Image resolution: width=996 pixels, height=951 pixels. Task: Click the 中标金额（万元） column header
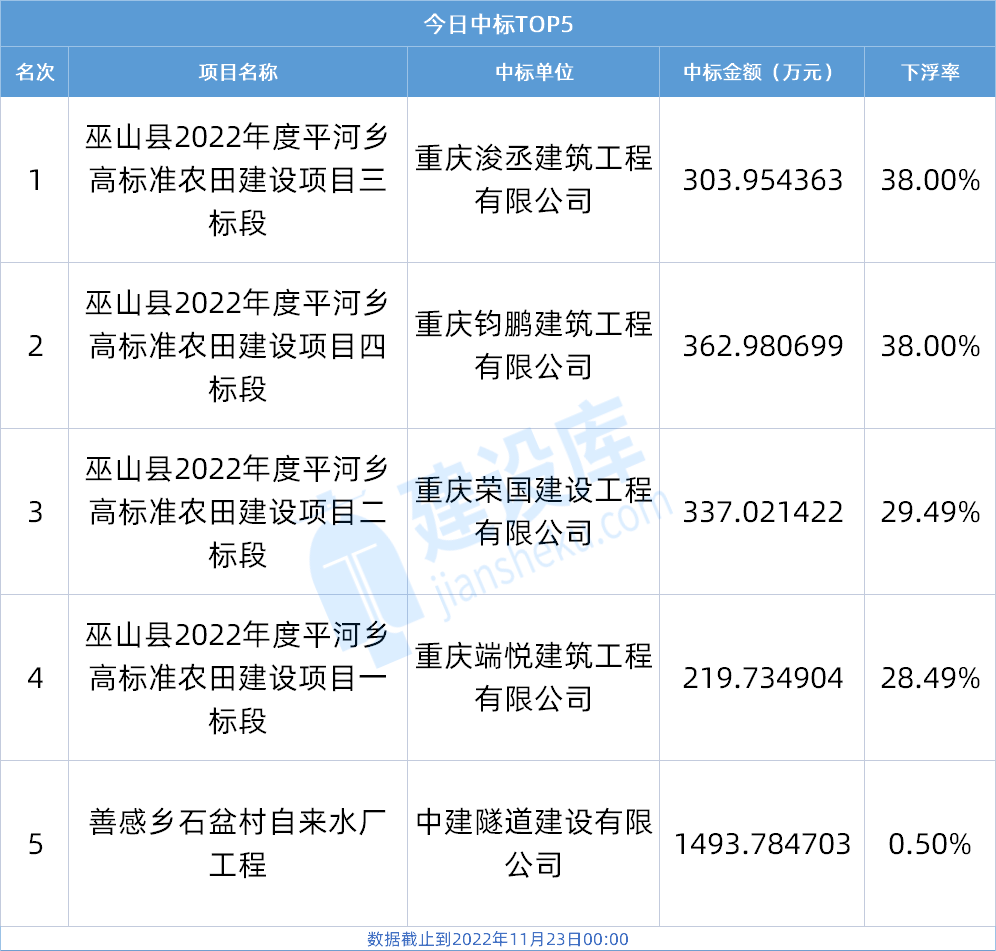tap(761, 73)
